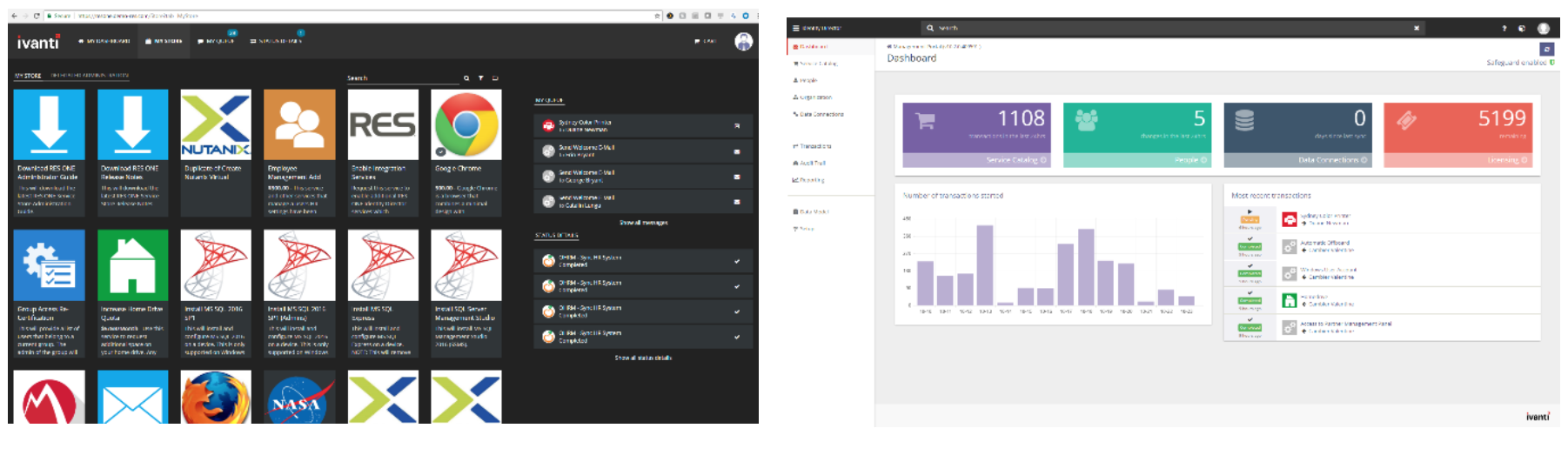Screen dimensions: 1568x455
Task: Click Chrome back arrow button
Action: click(x=14, y=16)
